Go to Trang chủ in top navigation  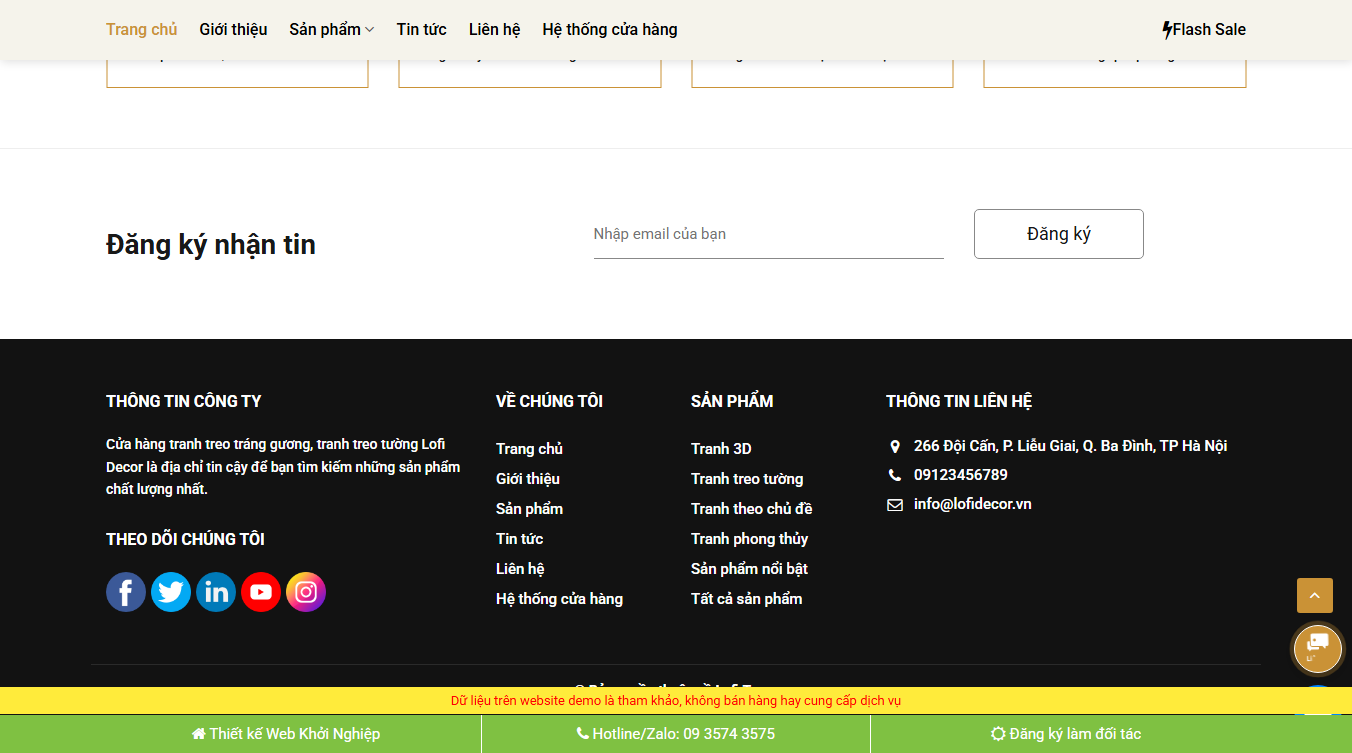click(142, 30)
